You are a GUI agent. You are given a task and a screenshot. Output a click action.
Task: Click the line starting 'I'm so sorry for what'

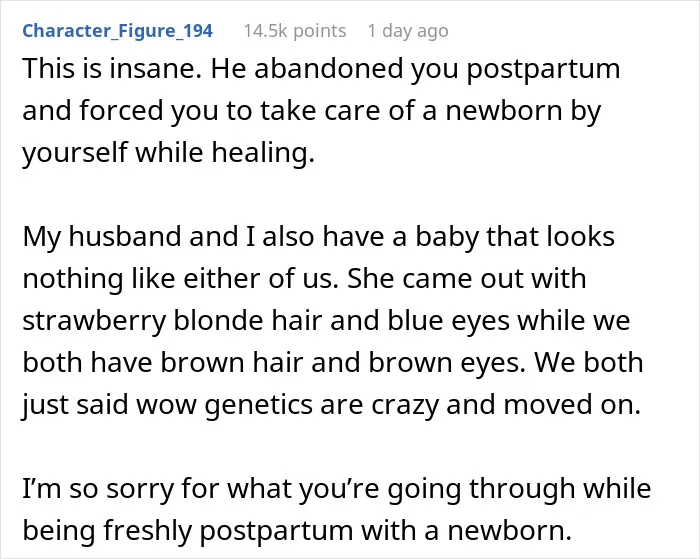pyautogui.click(x=337, y=488)
